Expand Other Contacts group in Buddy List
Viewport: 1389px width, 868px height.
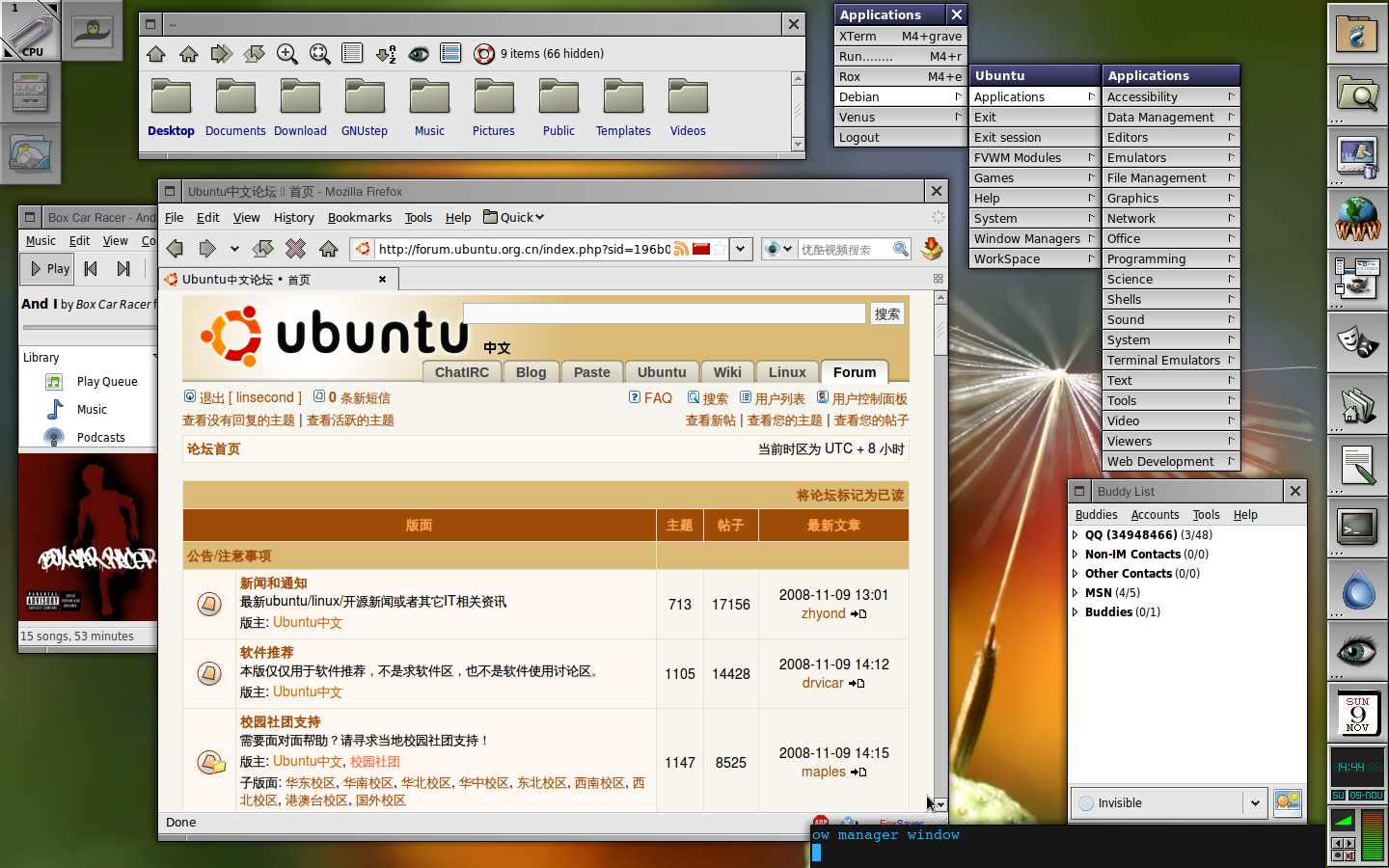(1076, 573)
